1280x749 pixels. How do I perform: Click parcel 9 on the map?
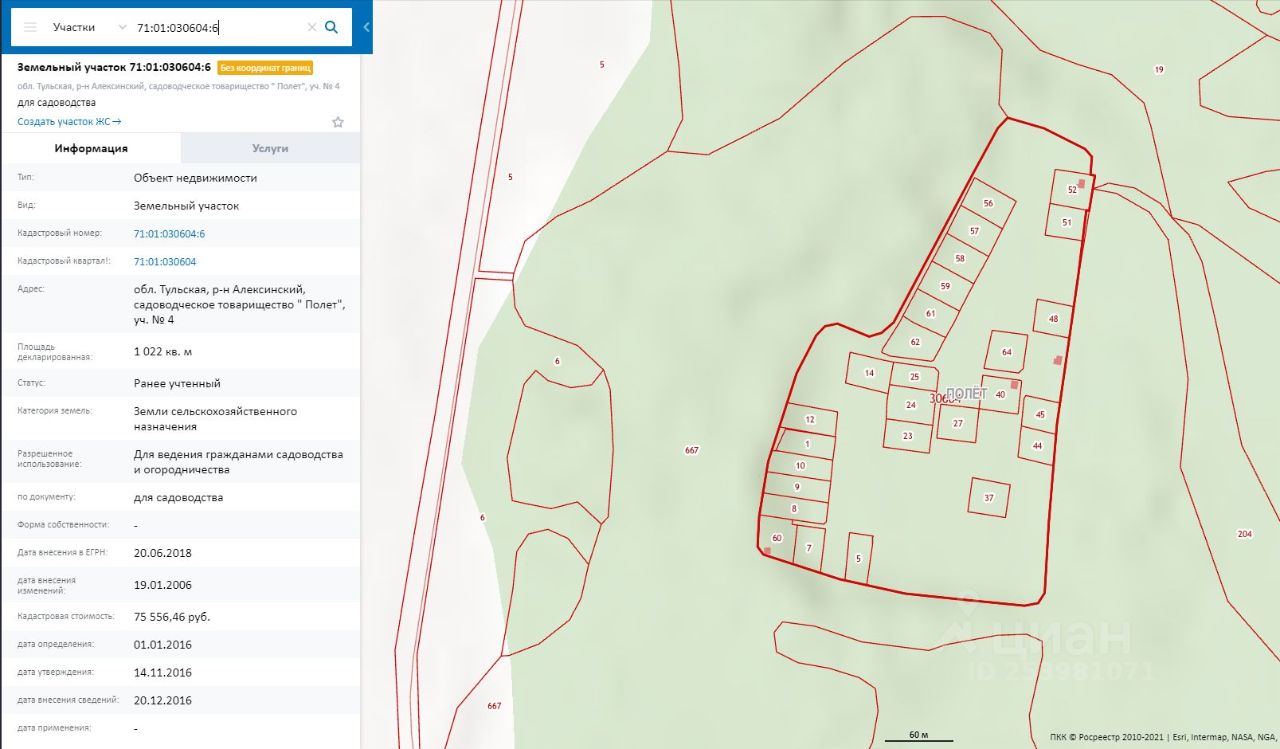tap(797, 486)
